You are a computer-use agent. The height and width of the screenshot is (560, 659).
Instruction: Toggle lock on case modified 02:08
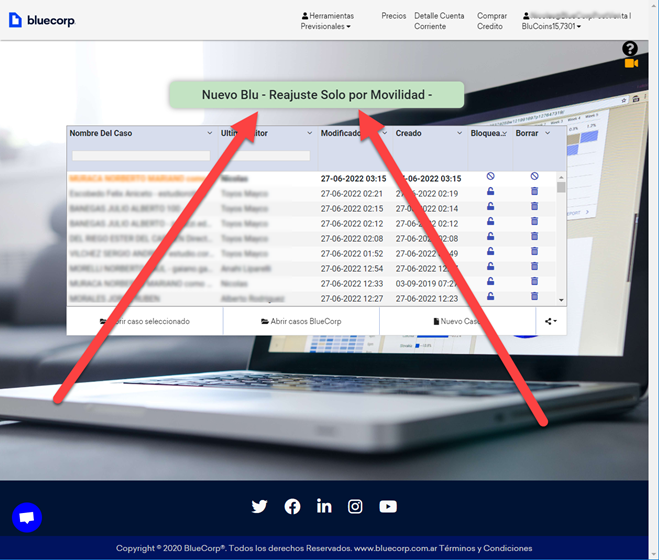[490, 236]
